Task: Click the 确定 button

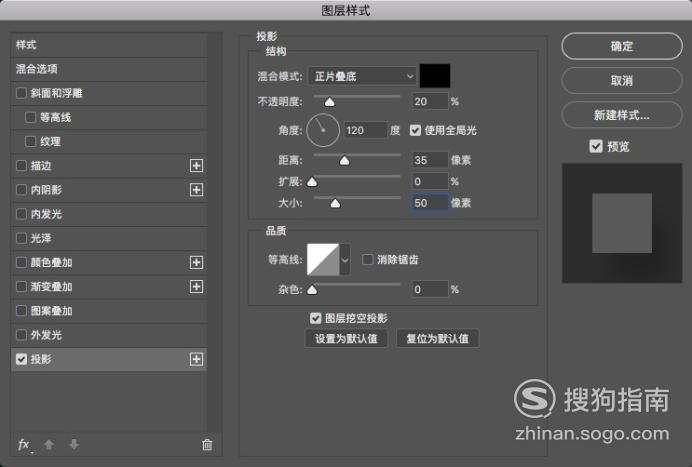Action: 622,46
